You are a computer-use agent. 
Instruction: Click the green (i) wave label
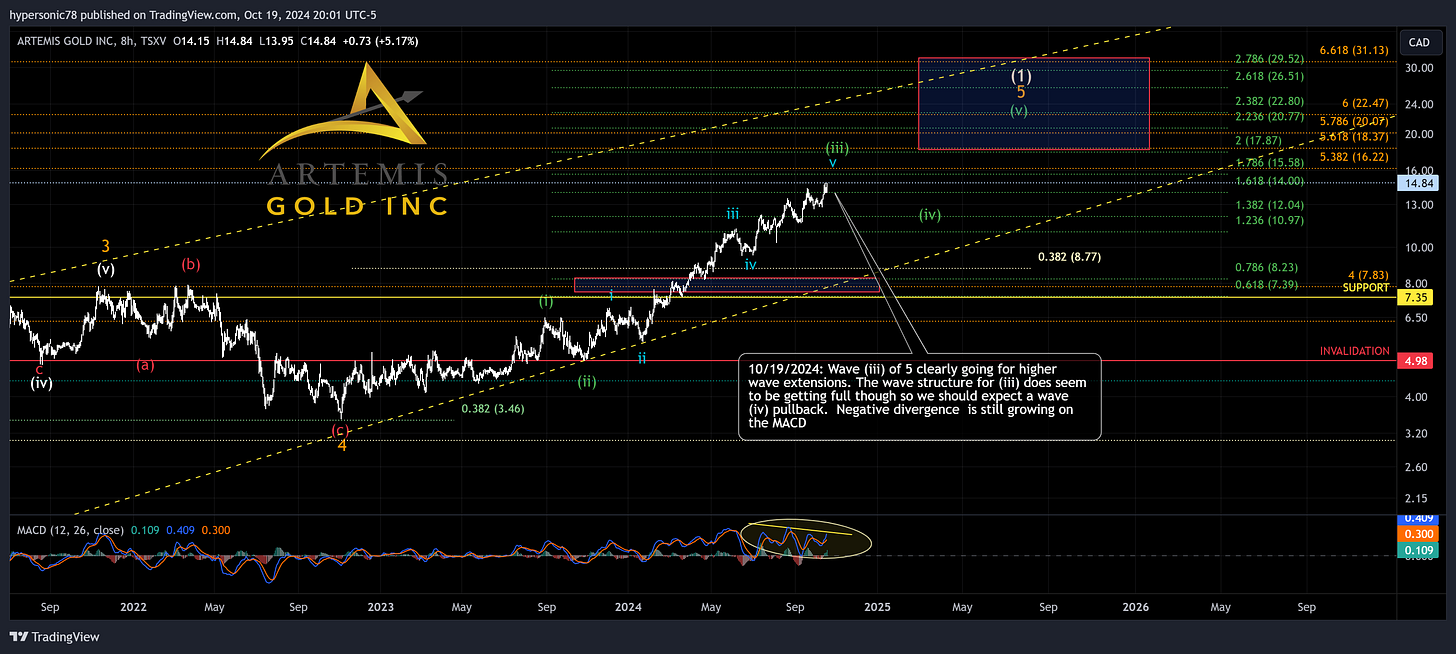(546, 300)
